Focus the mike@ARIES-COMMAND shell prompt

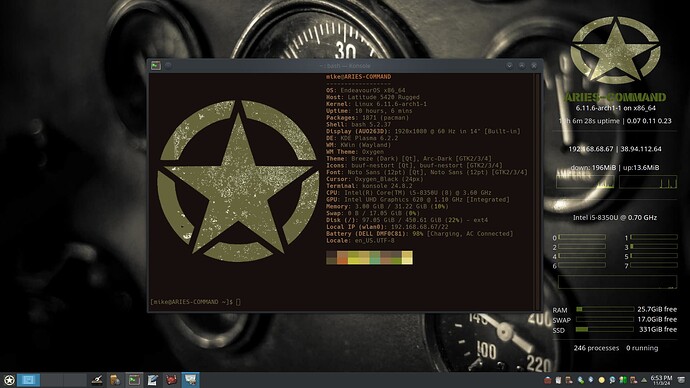(x=195, y=302)
